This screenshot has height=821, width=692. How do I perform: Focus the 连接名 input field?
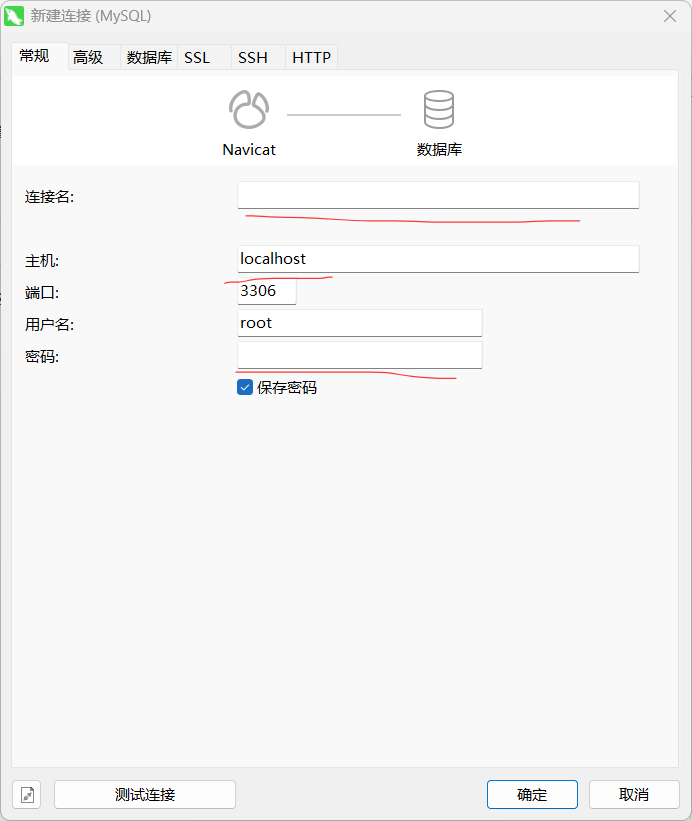tap(438, 195)
